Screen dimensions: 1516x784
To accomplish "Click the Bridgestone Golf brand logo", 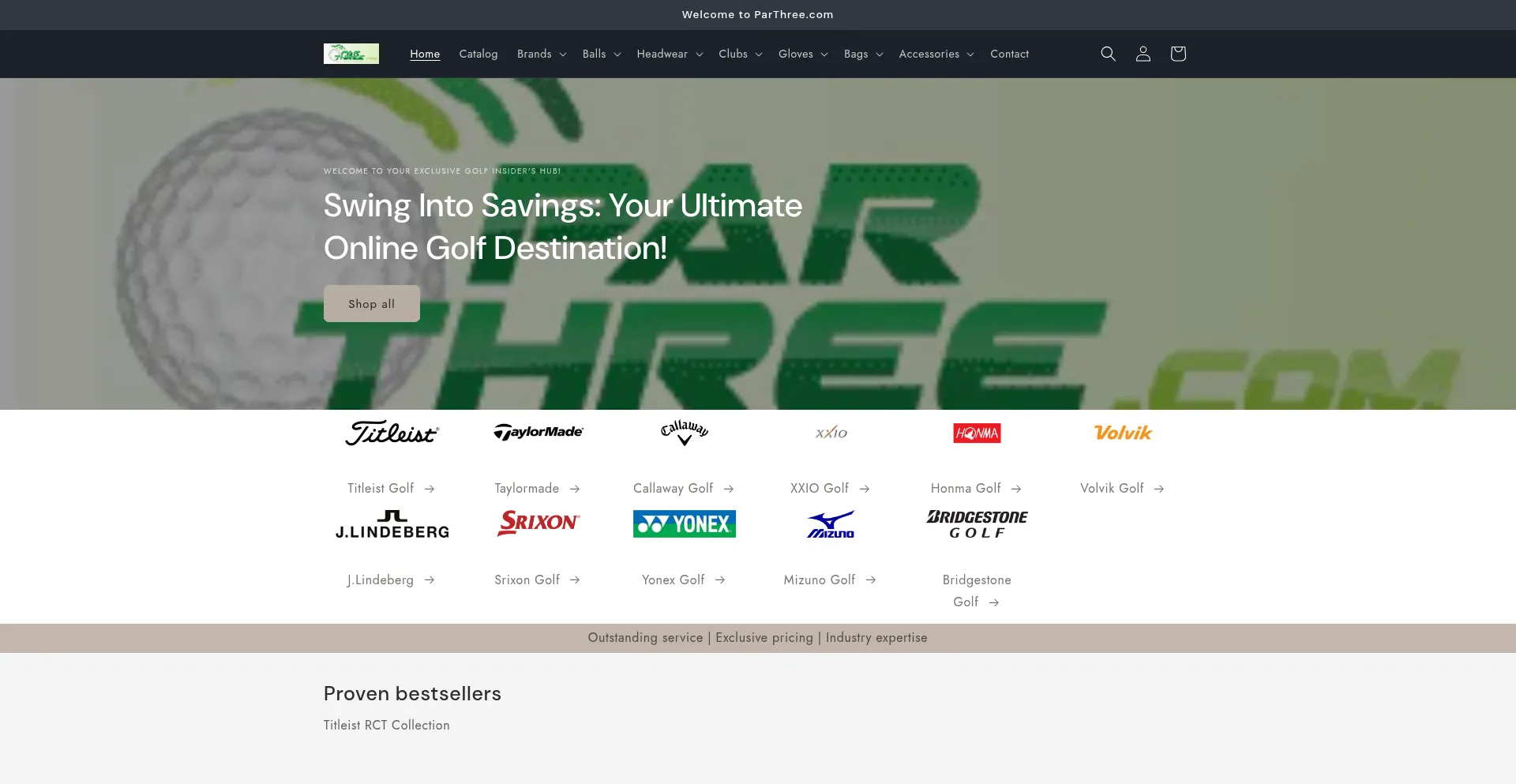I will click(x=977, y=524).
